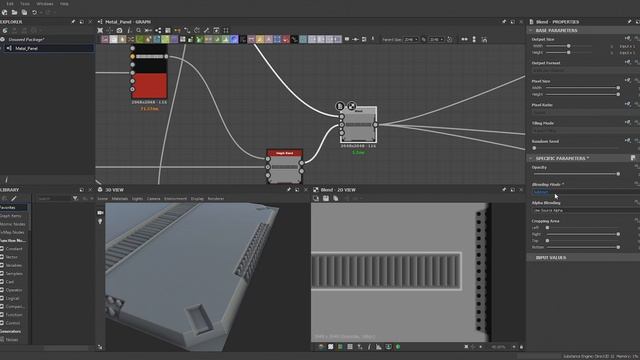
Task: Open the Tools menu
Action: click(x=24, y=4)
